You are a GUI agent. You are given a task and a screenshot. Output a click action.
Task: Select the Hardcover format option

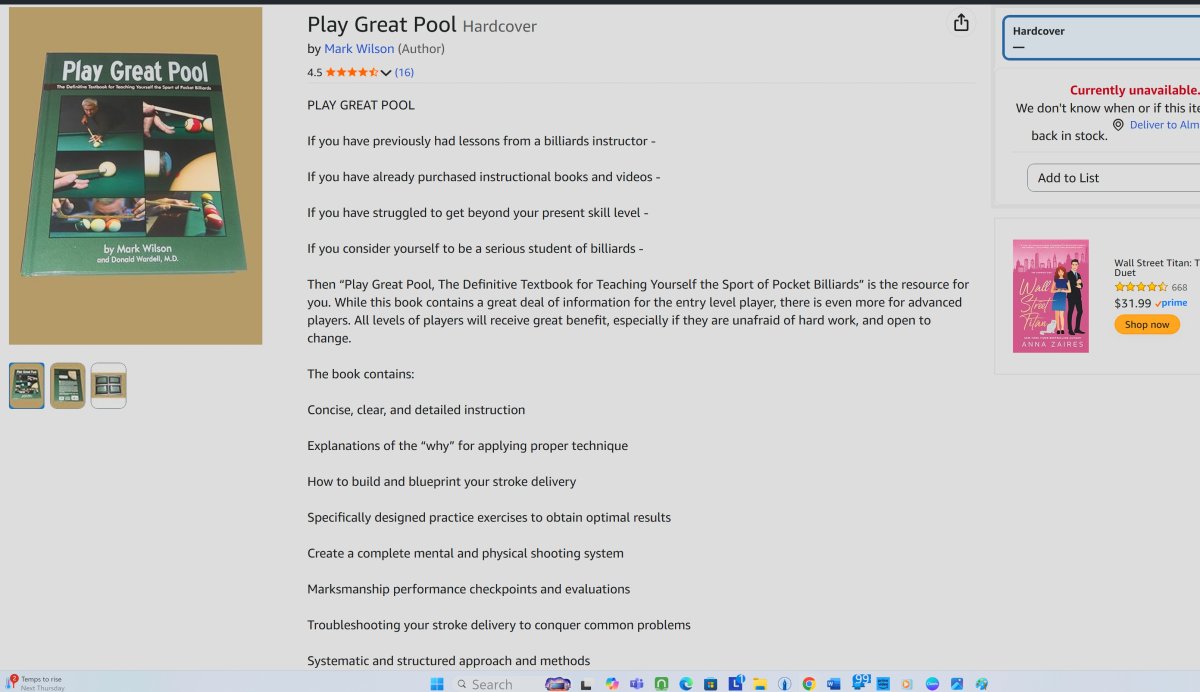tap(1100, 38)
